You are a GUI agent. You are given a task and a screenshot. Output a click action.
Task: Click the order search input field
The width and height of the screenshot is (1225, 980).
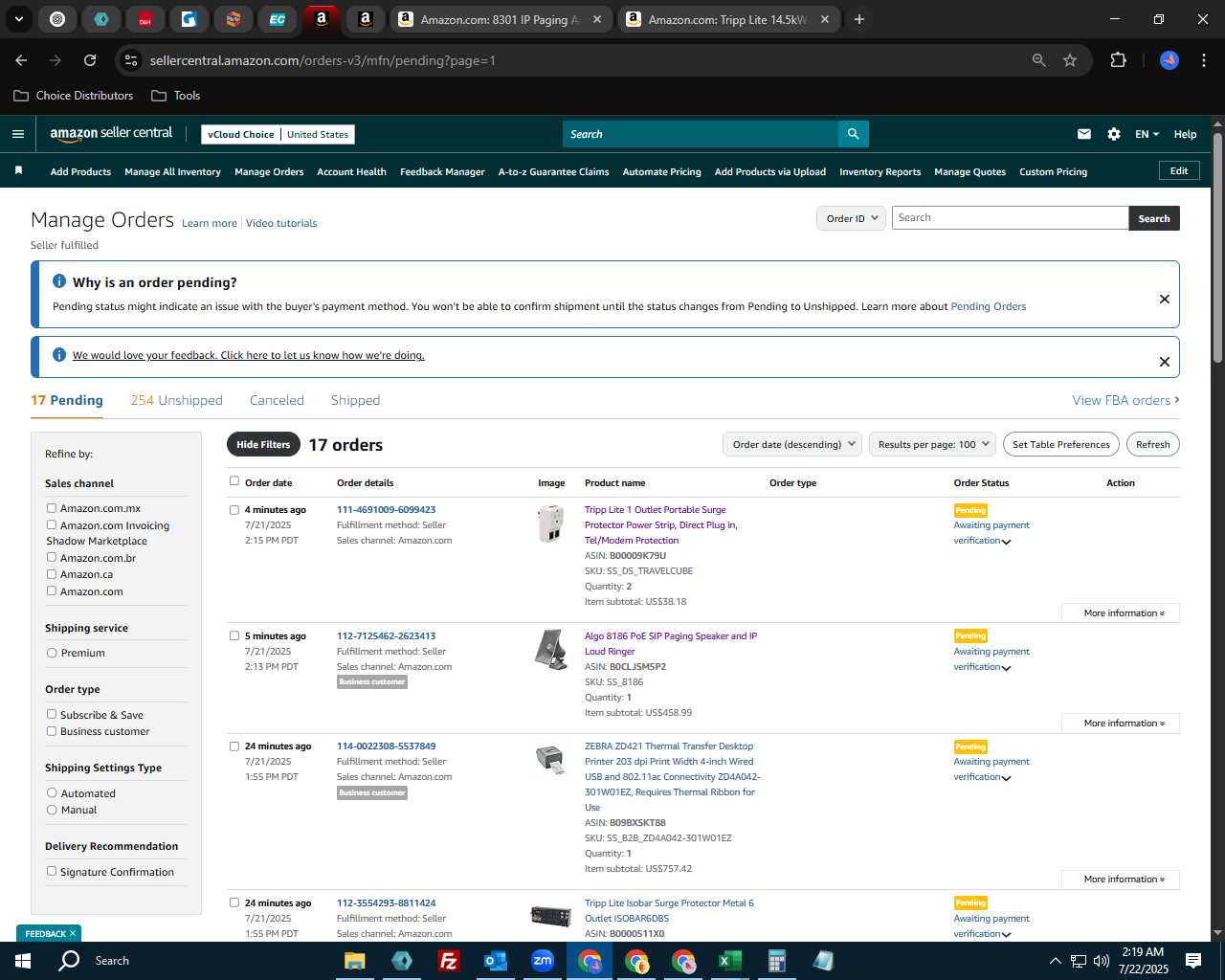pyautogui.click(x=1010, y=218)
